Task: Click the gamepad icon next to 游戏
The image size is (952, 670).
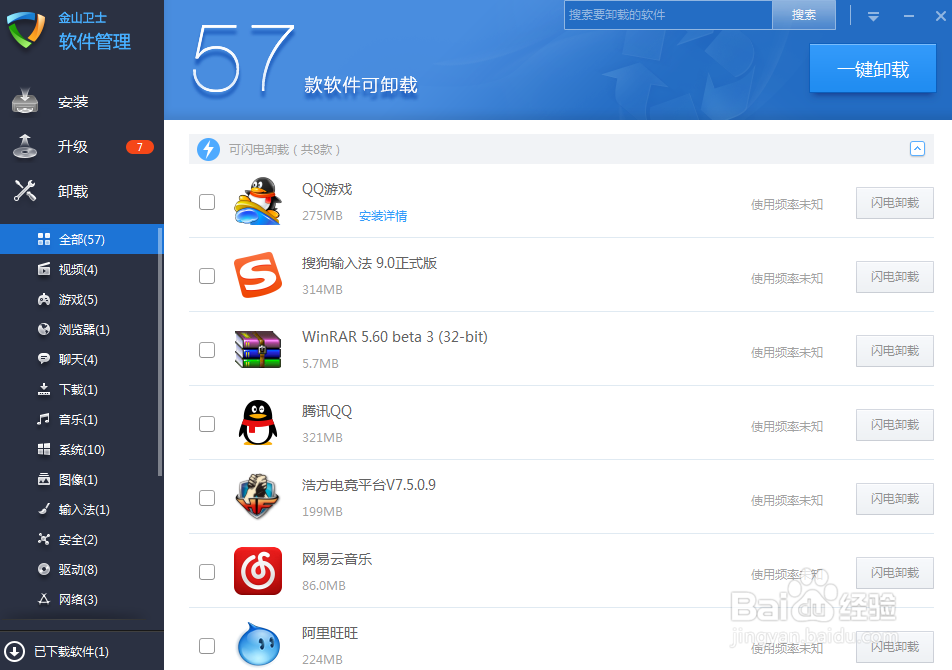Action: click(x=44, y=299)
